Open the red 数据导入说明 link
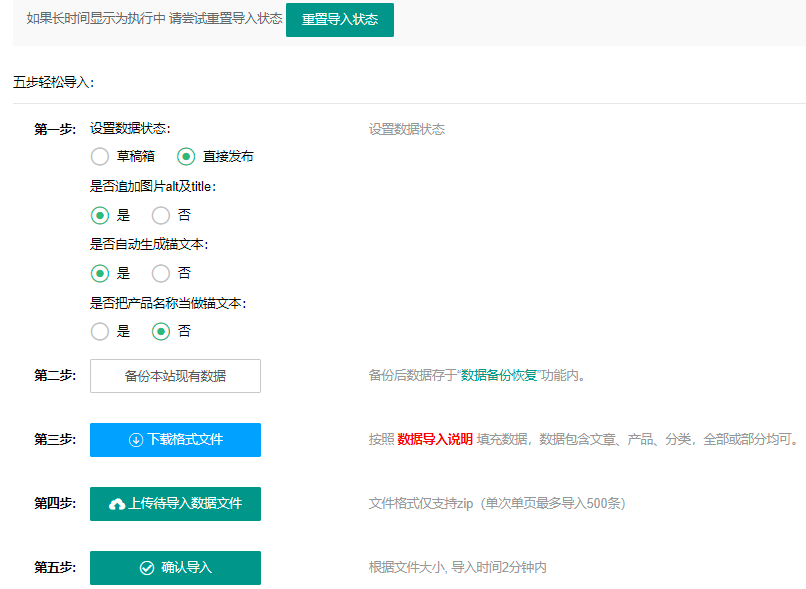The height and width of the screenshot is (589, 806). tap(435, 439)
